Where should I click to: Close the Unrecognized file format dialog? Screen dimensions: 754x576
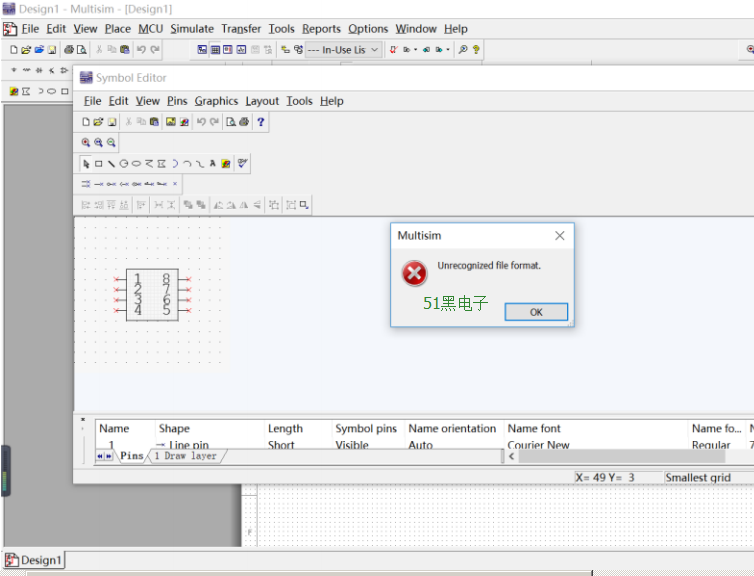[x=559, y=236]
